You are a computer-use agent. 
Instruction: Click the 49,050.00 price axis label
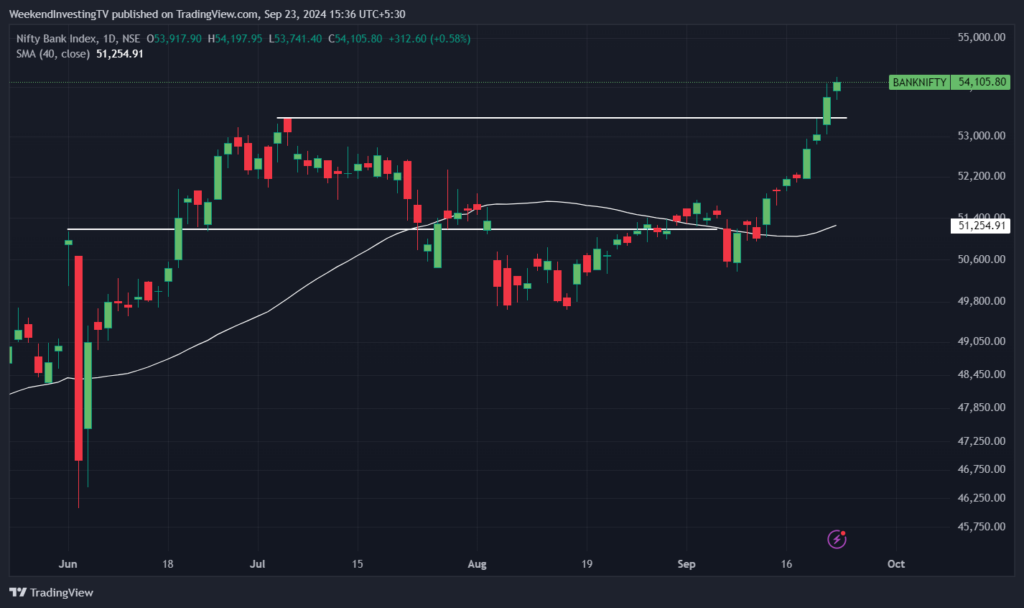pyautogui.click(x=982, y=342)
